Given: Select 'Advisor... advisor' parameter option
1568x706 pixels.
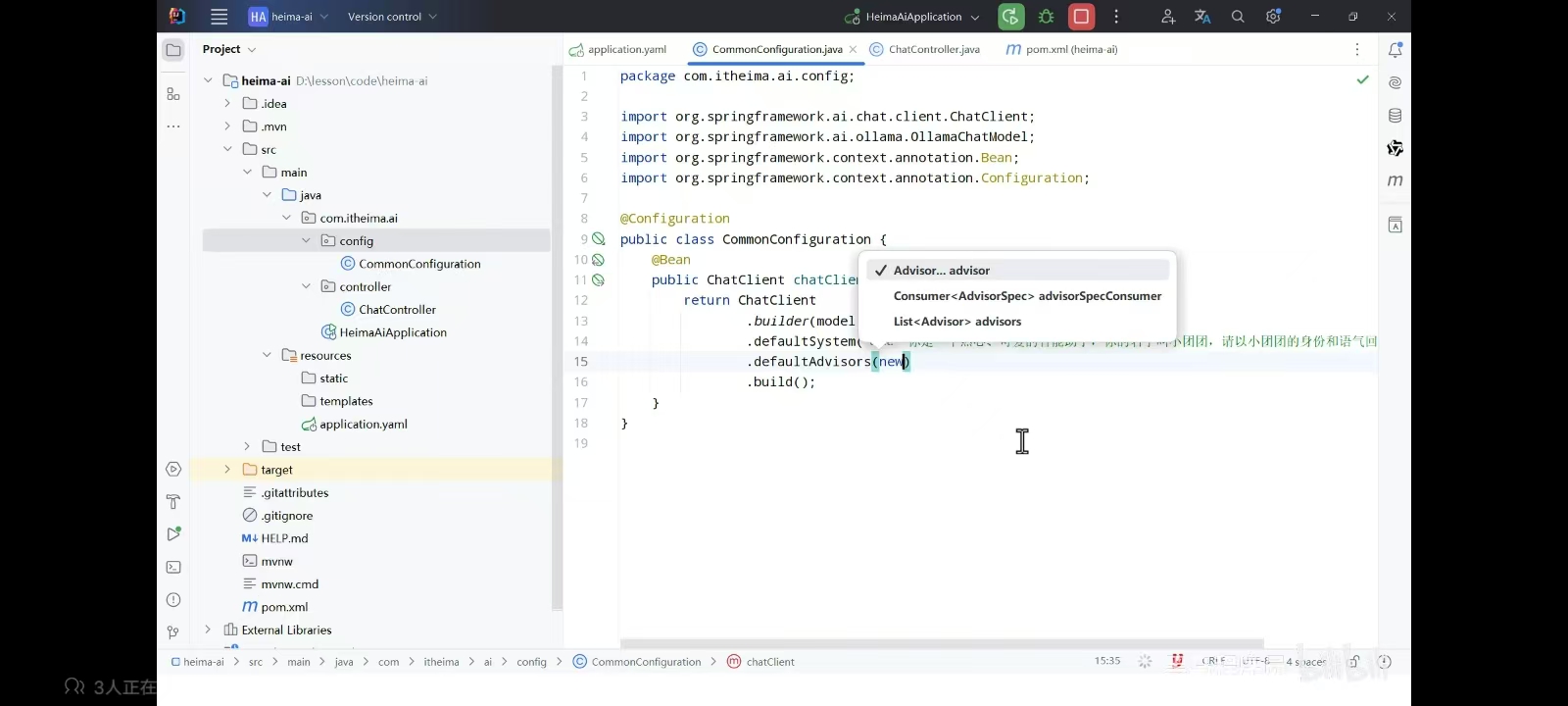Looking at the screenshot, I should click(1017, 270).
